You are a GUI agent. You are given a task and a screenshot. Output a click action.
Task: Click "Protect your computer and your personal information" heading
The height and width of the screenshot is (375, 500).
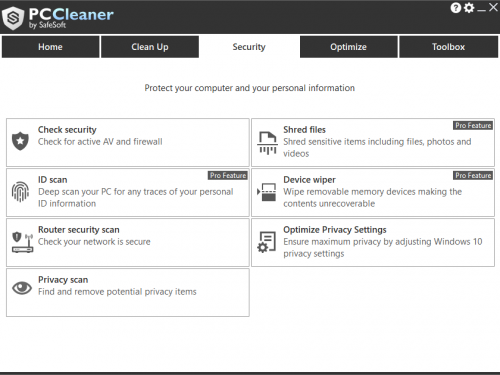(x=250, y=88)
